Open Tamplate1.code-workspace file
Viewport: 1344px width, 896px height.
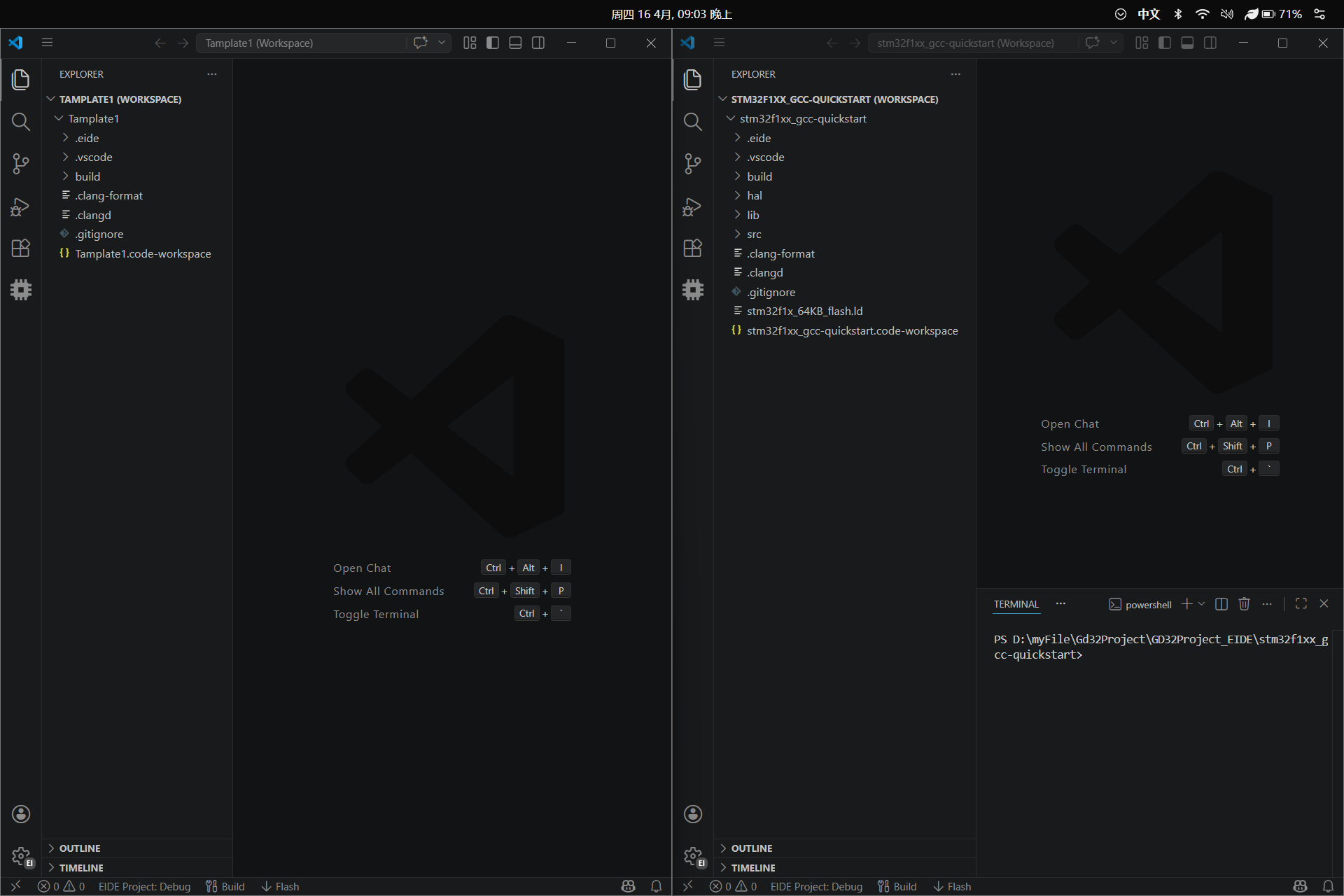[x=143, y=253]
